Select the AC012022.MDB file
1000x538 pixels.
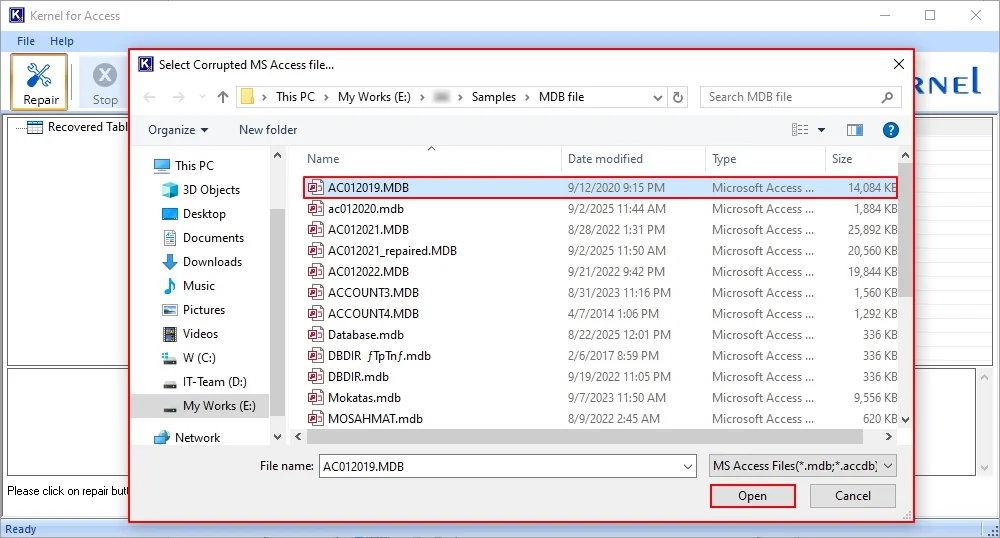601,272
